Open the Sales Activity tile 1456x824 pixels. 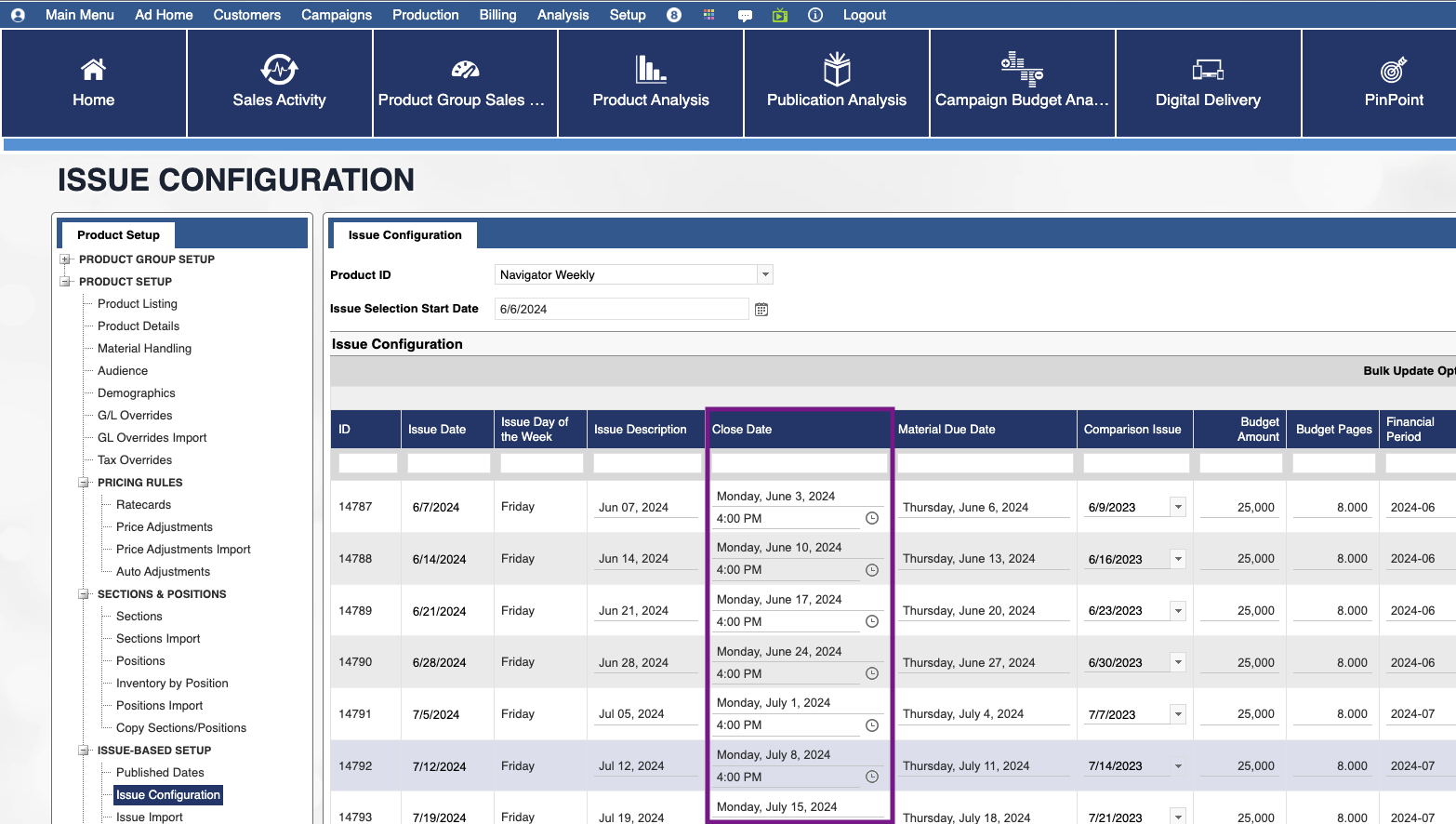[x=279, y=84]
